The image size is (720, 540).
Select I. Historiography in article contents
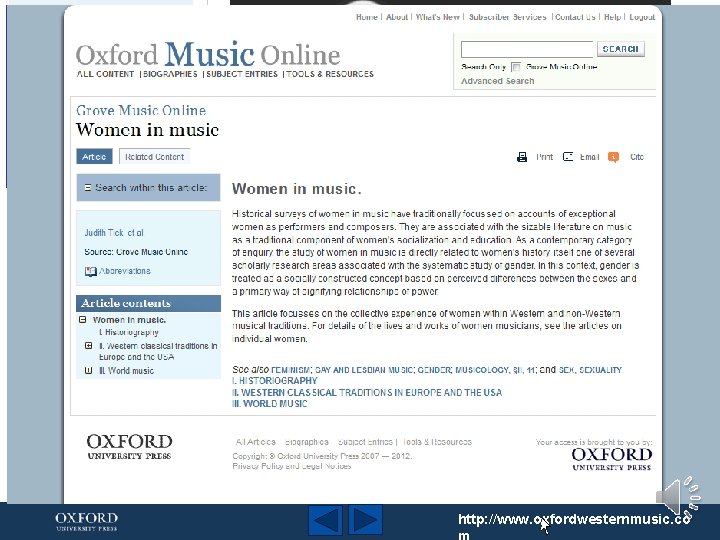(129, 332)
